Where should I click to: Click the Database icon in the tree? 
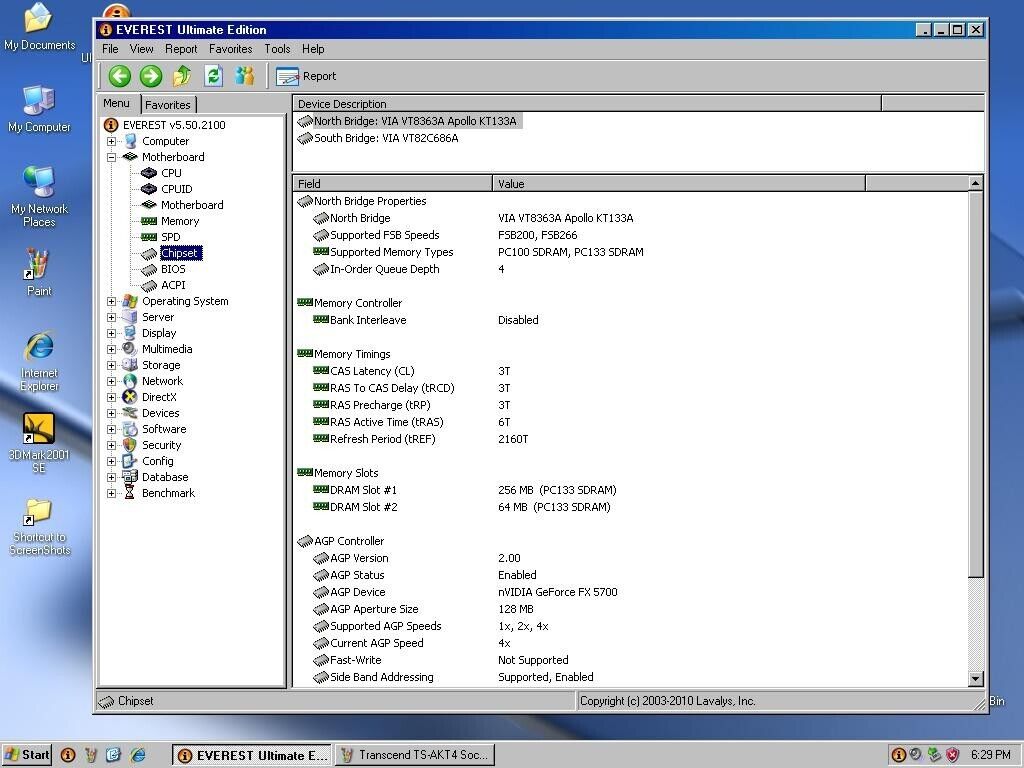130,477
